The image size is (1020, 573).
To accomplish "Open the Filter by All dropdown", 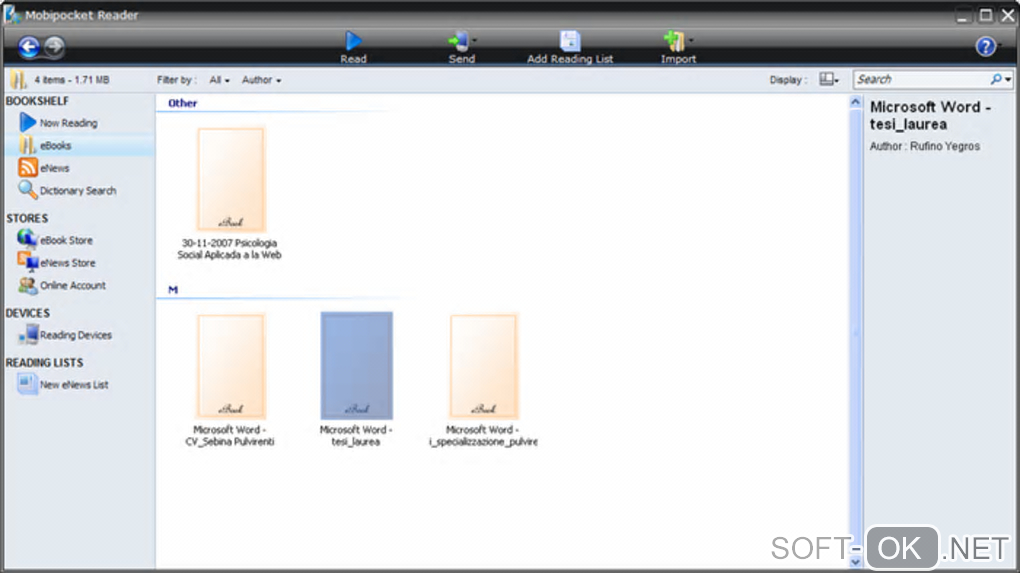I will pyautogui.click(x=219, y=80).
